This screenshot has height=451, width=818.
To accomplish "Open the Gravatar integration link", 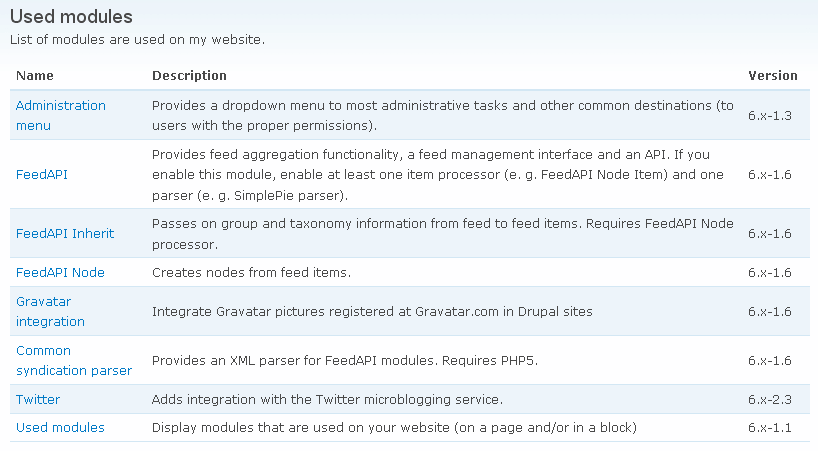I will [50, 311].
